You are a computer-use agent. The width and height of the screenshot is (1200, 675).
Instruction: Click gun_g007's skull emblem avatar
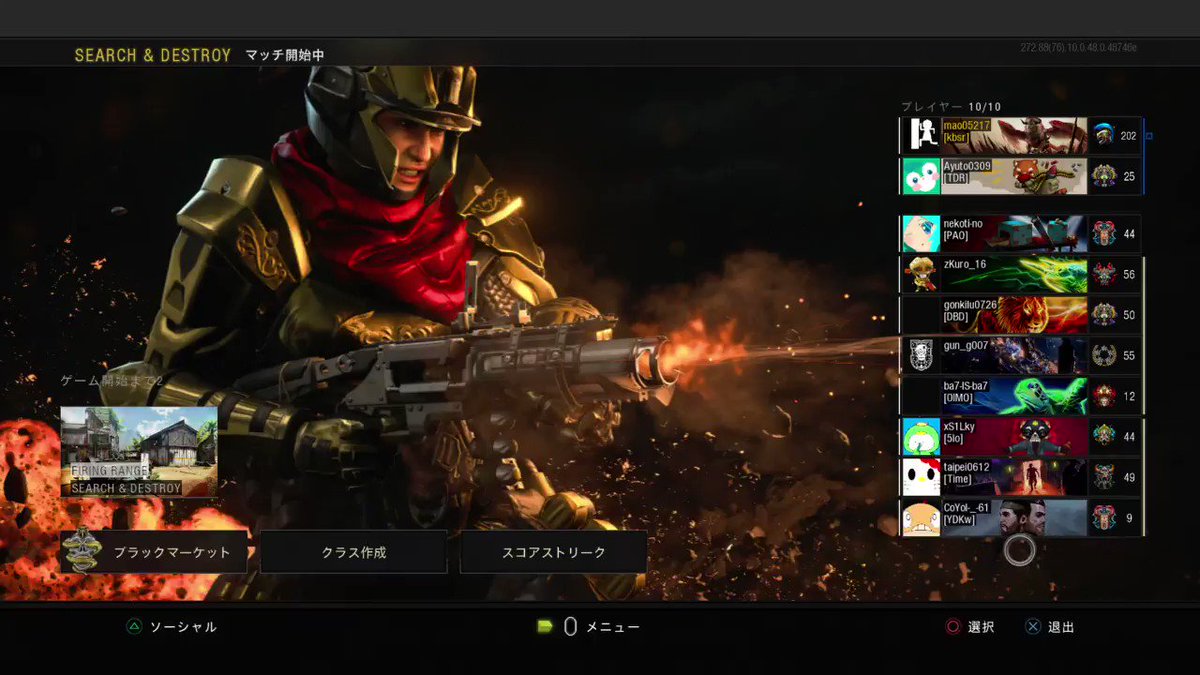(x=921, y=355)
